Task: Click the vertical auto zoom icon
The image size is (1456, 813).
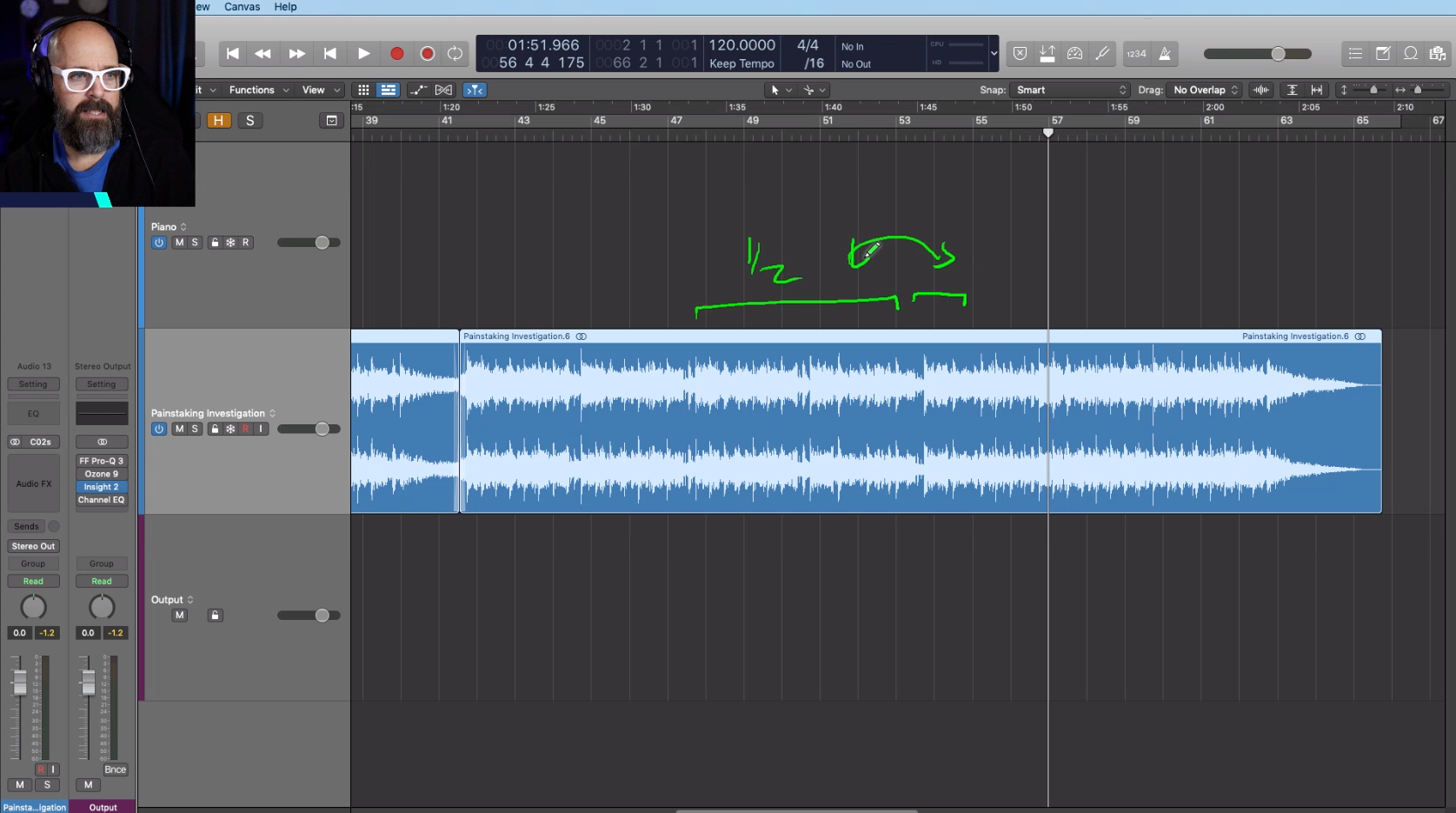Action: click(x=1292, y=90)
